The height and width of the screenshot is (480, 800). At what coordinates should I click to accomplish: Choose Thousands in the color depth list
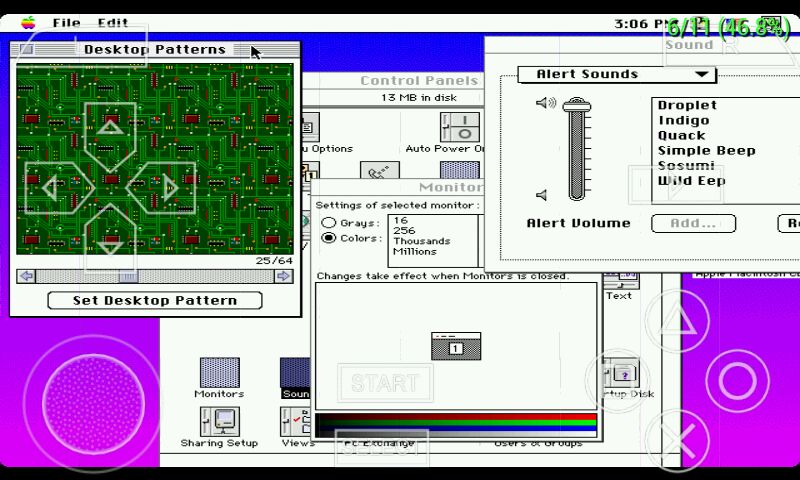(422, 241)
